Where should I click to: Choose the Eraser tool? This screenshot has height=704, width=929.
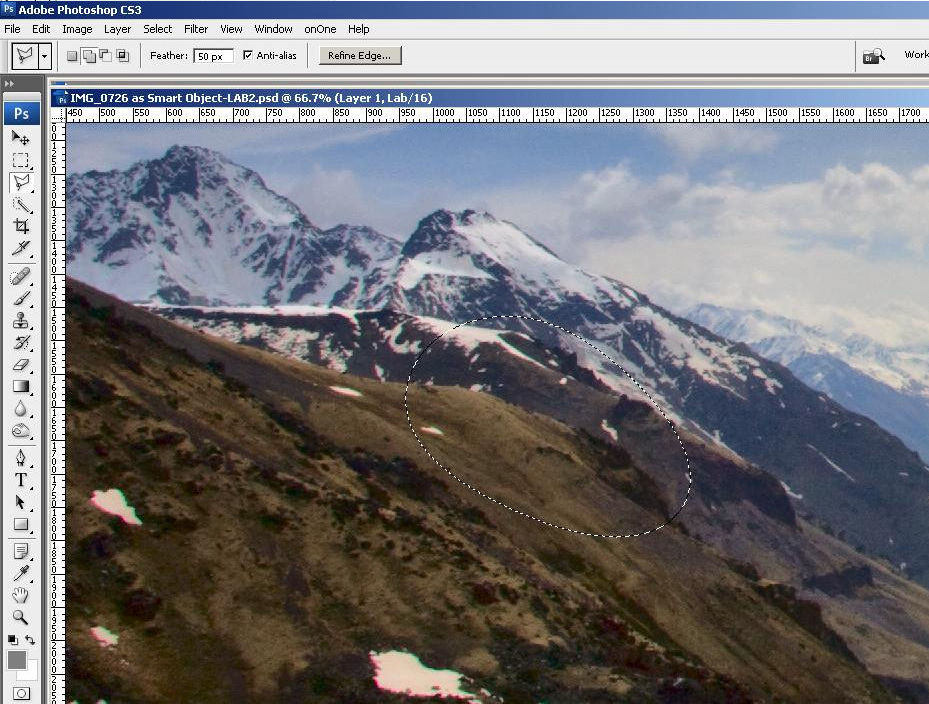point(20,365)
